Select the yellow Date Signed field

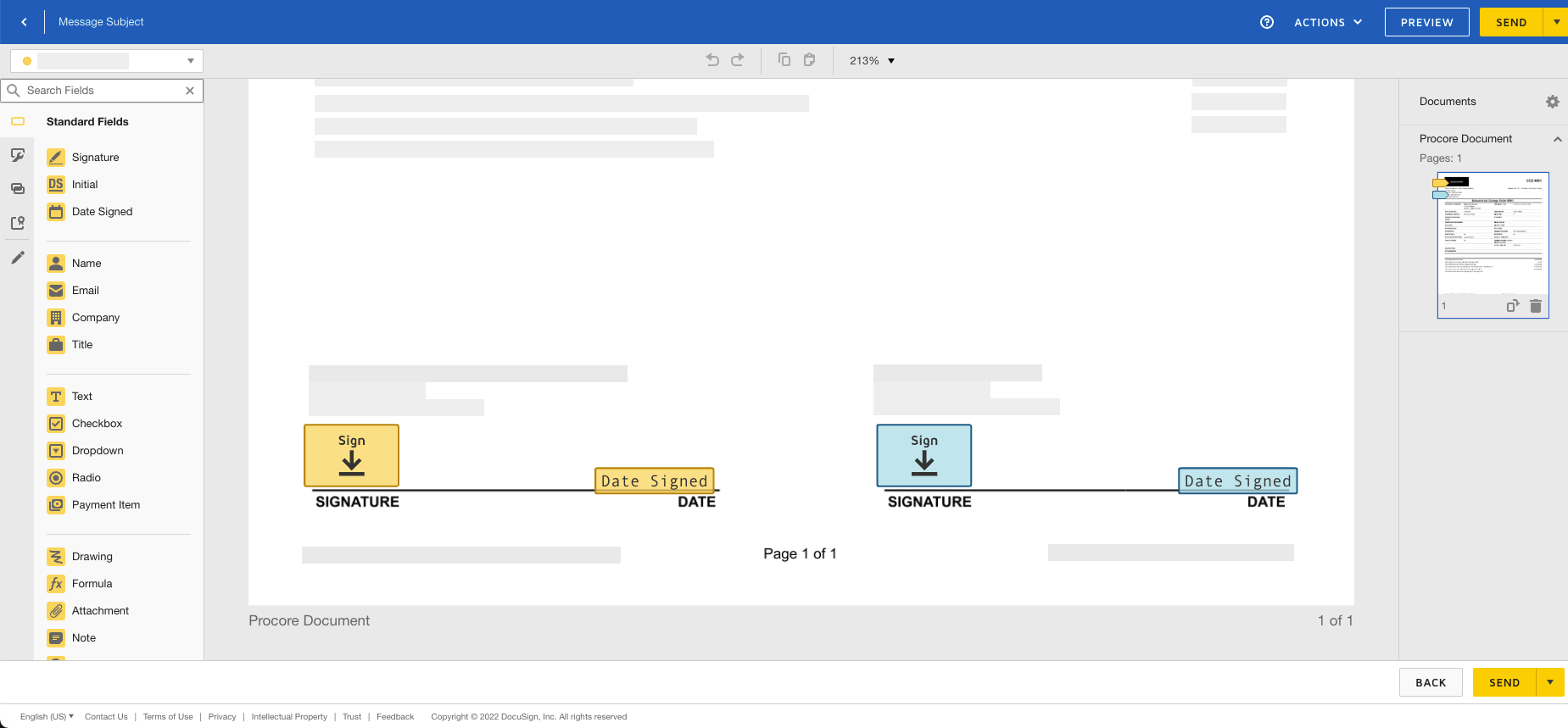click(655, 481)
